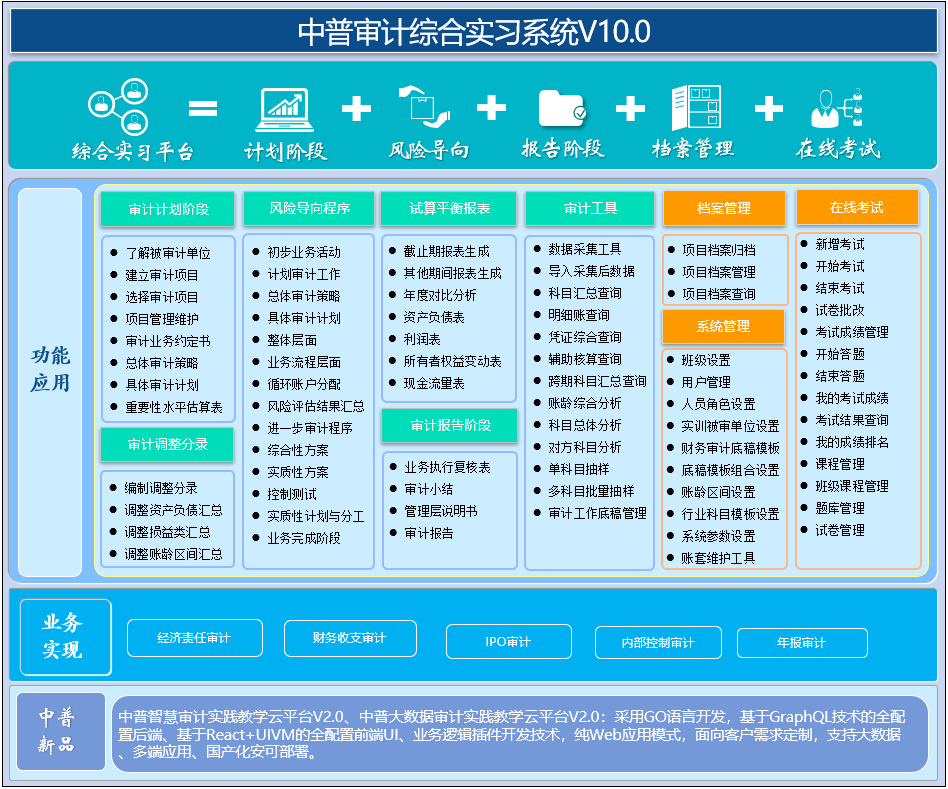Click 系统参数设置
The width and height of the screenshot is (948, 789).
tap(718, 536)
